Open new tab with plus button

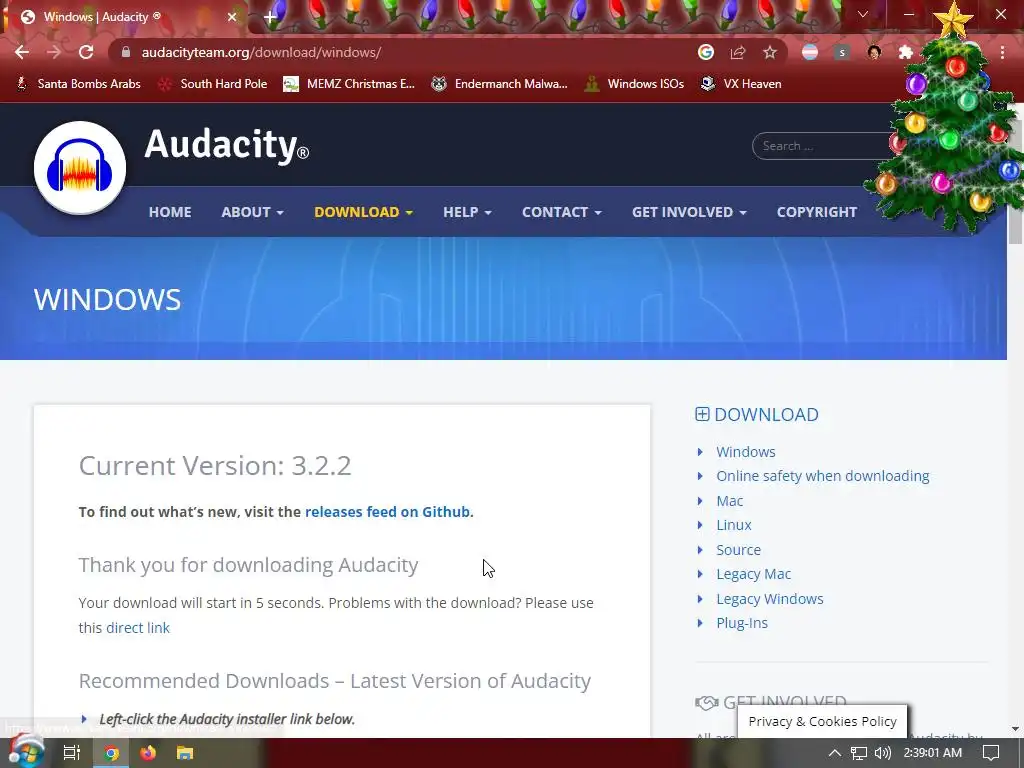point(270,17)
